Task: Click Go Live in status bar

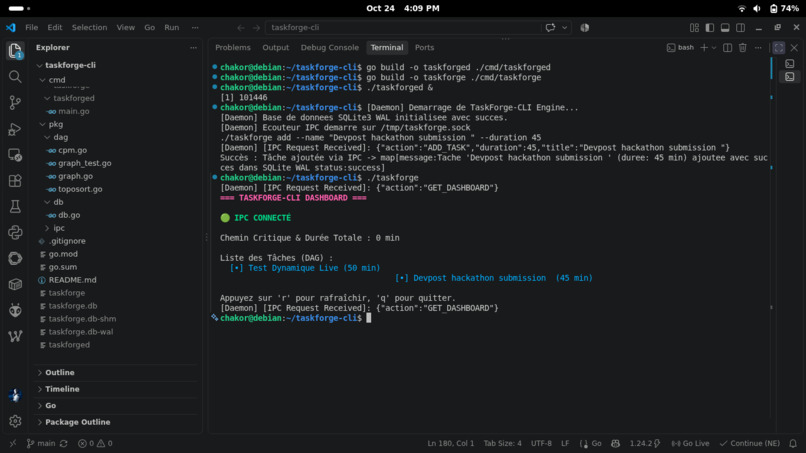Action: 690,443
